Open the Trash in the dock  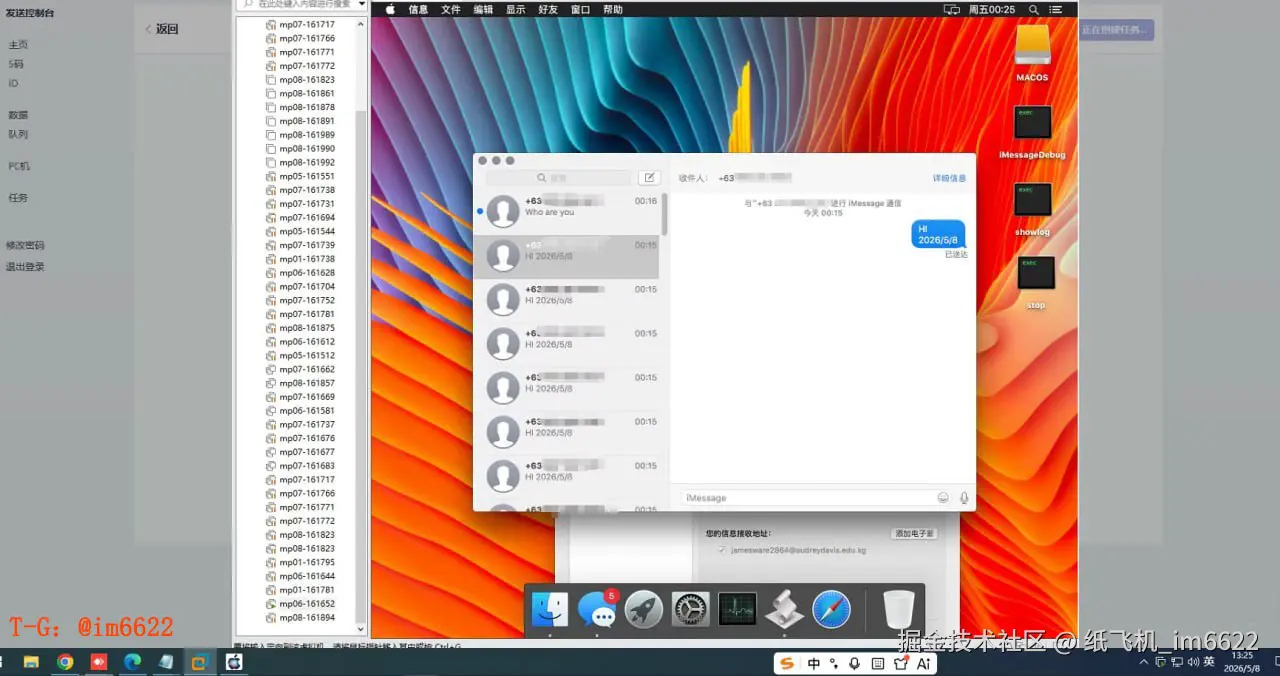[898, 609]
